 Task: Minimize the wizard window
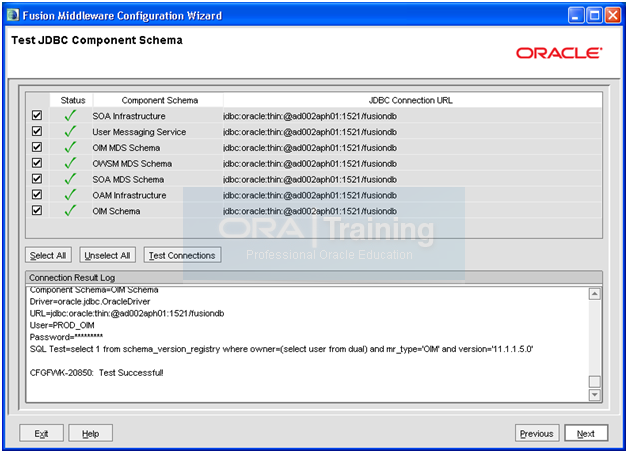[x=576, y=15]
